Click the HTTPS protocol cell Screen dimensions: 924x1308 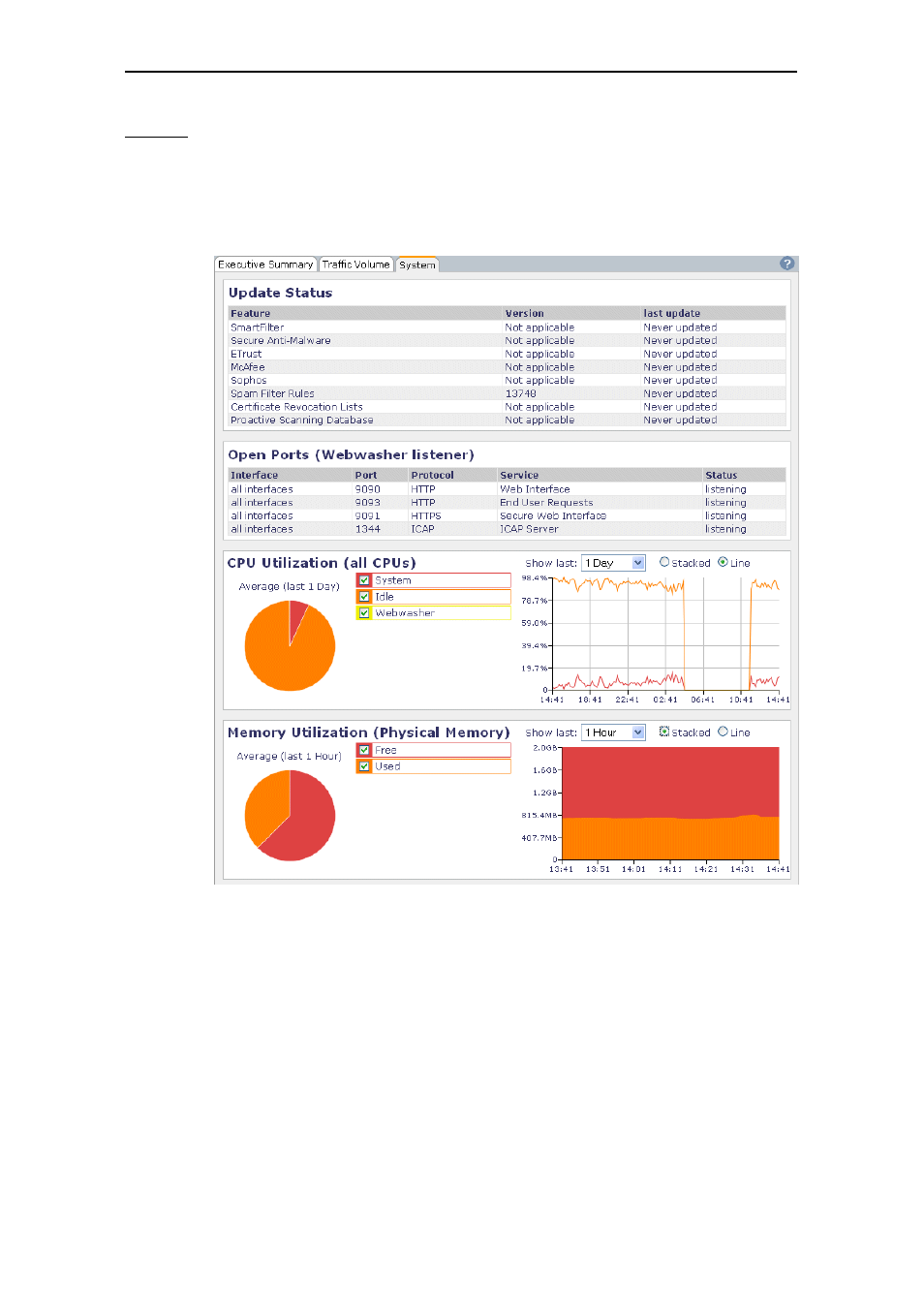(426, 516)
